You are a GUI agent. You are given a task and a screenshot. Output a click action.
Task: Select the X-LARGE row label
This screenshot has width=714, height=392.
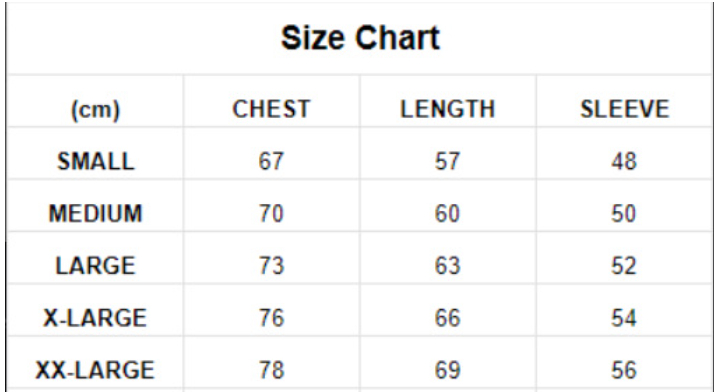[x=96, y=318]
